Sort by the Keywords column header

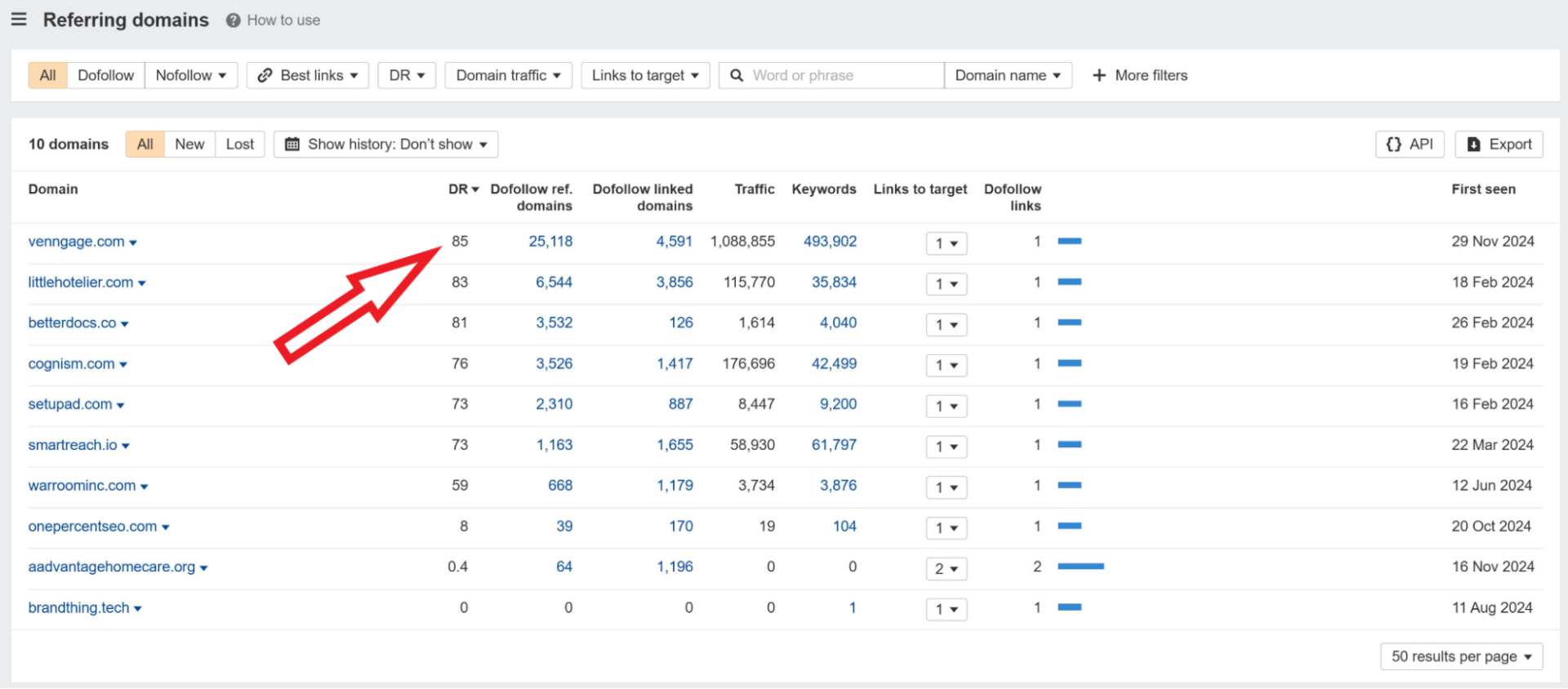824,189
